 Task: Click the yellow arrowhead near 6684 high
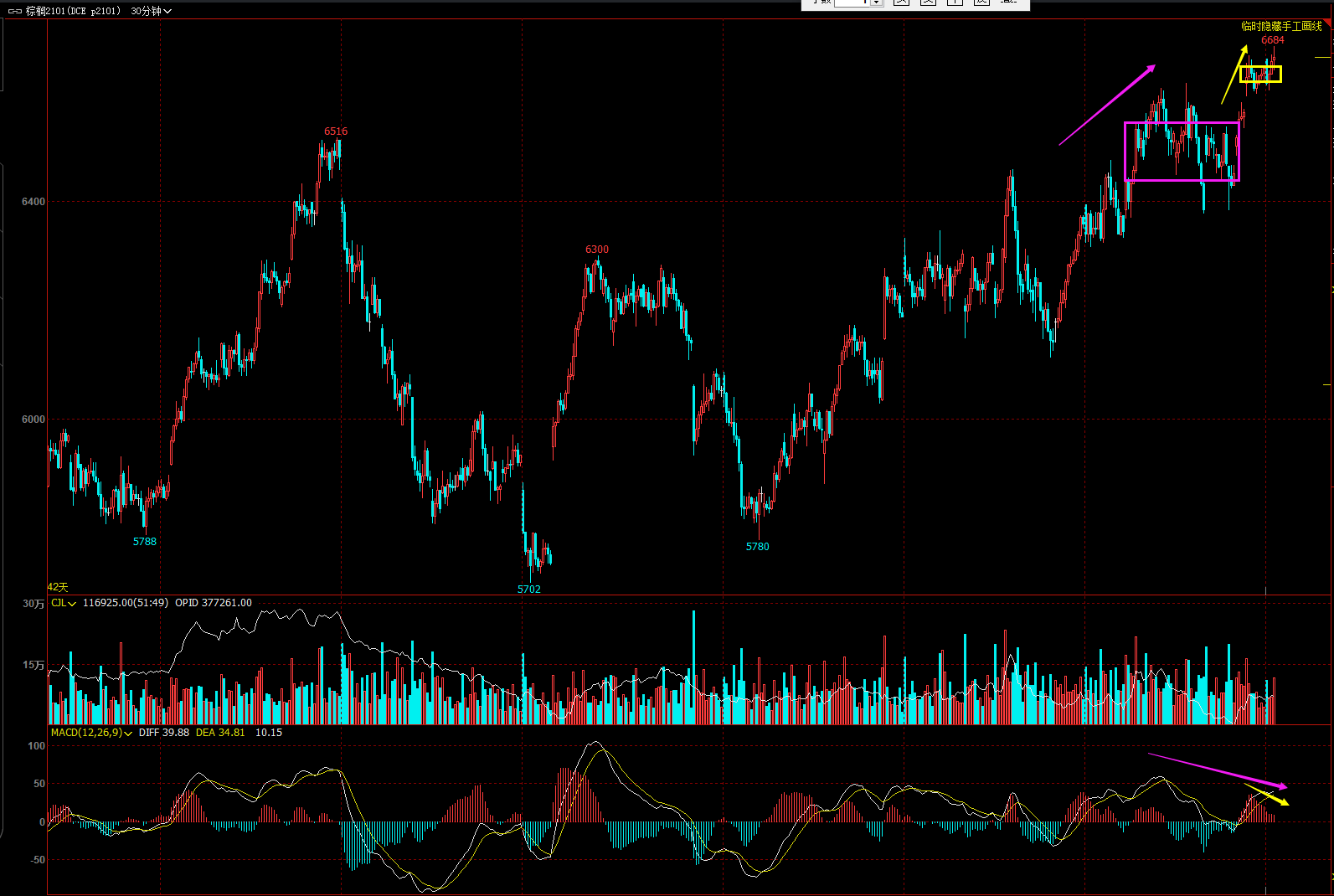pyautogui.click(x=1244, y=49)
